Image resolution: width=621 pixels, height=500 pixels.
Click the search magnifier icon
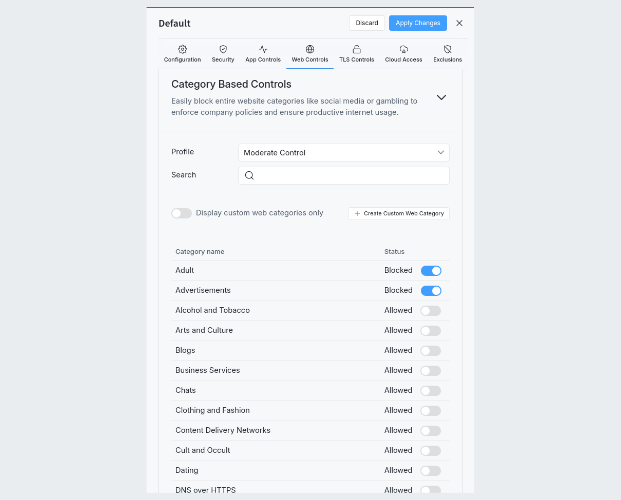[x=250, y=175]
